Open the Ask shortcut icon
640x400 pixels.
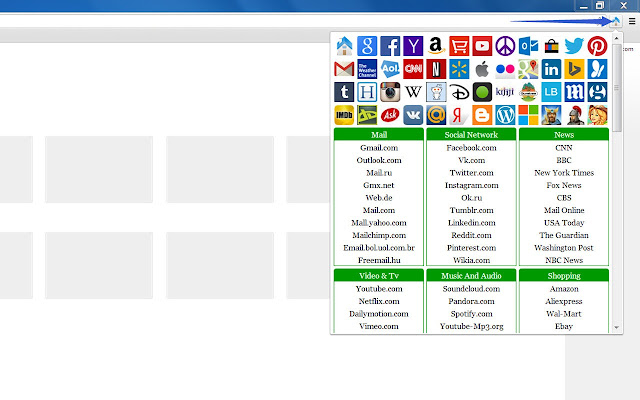(x=390, y=115)
